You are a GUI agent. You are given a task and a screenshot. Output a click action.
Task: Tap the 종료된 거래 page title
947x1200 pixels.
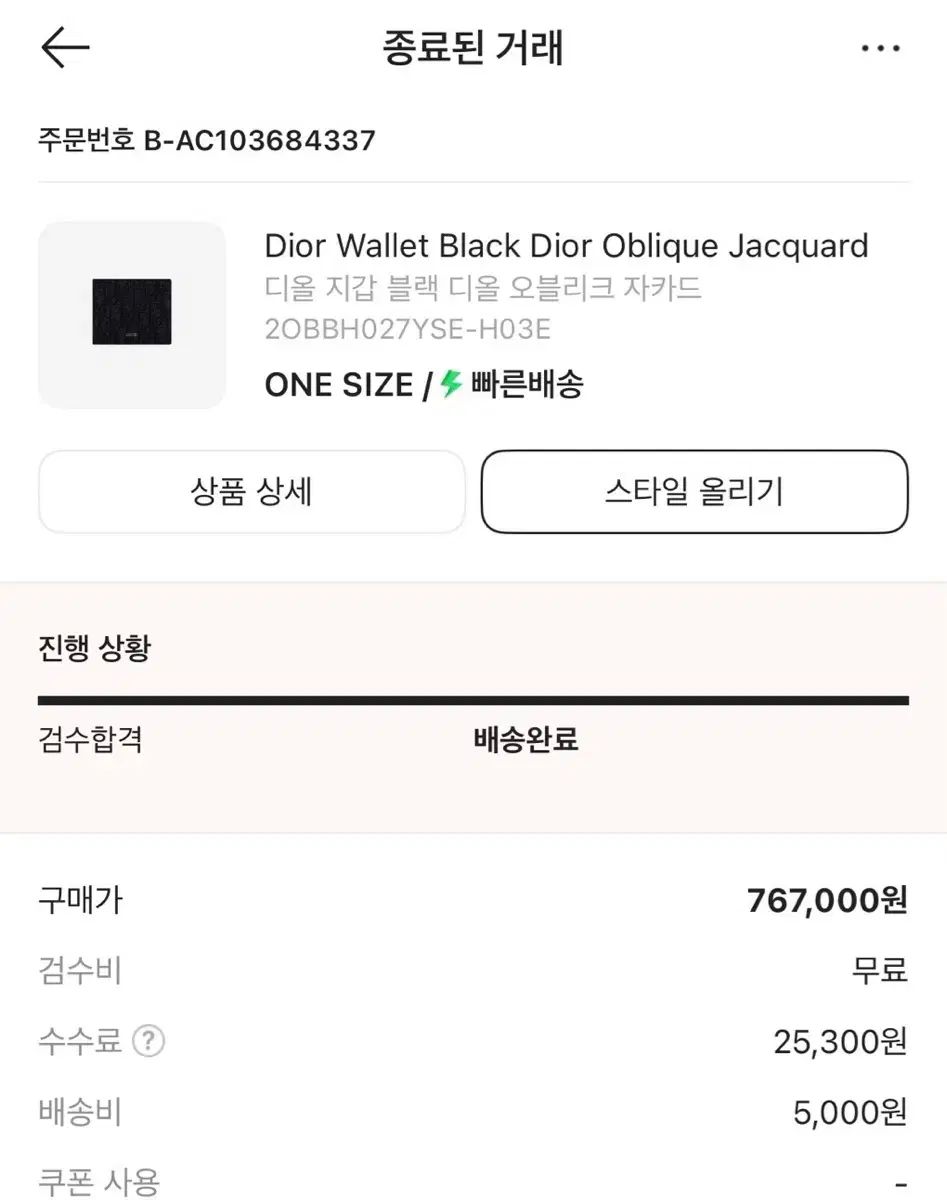coord(473,48)
